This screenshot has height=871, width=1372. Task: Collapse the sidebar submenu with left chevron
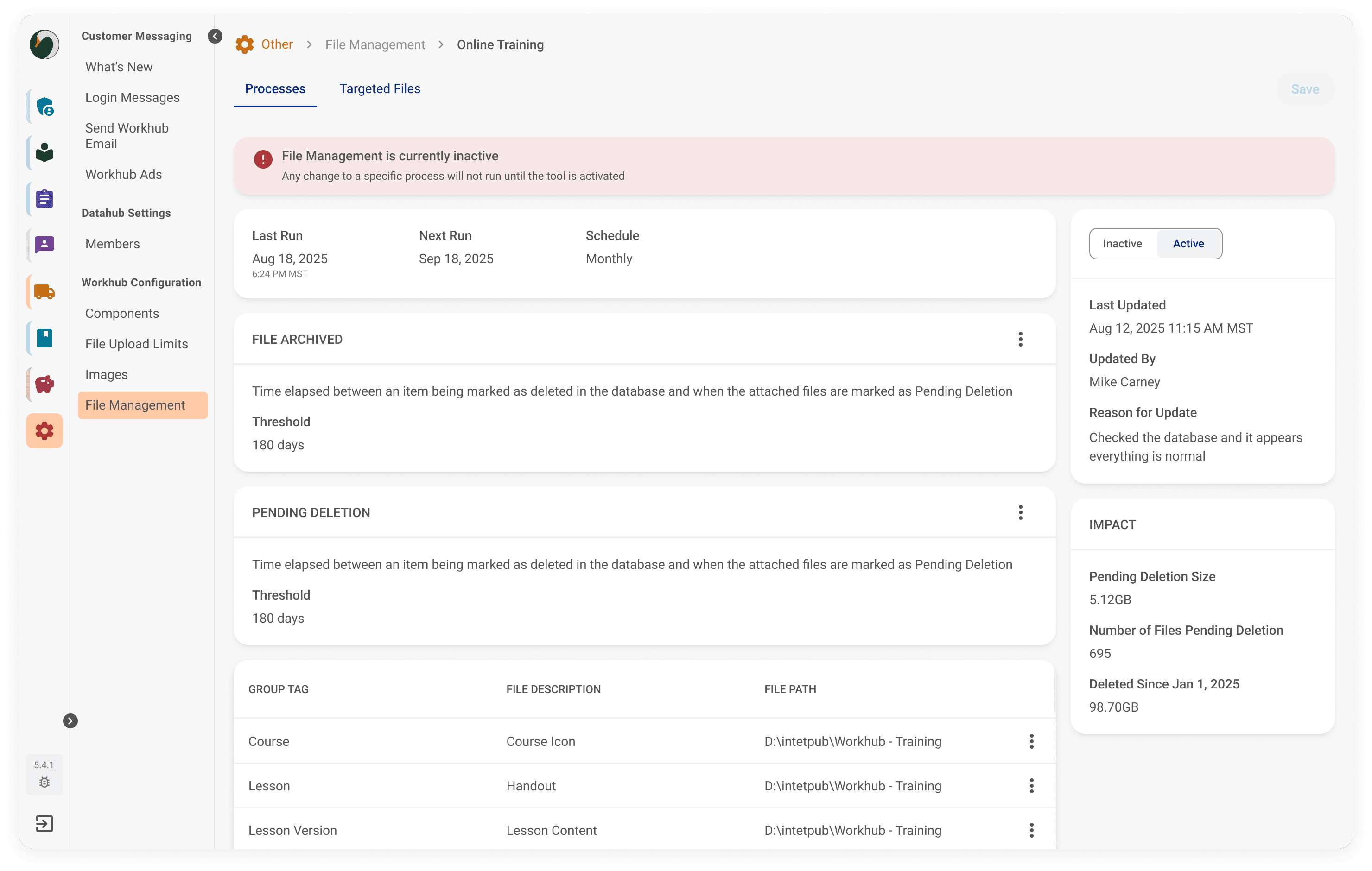[215, 37]
